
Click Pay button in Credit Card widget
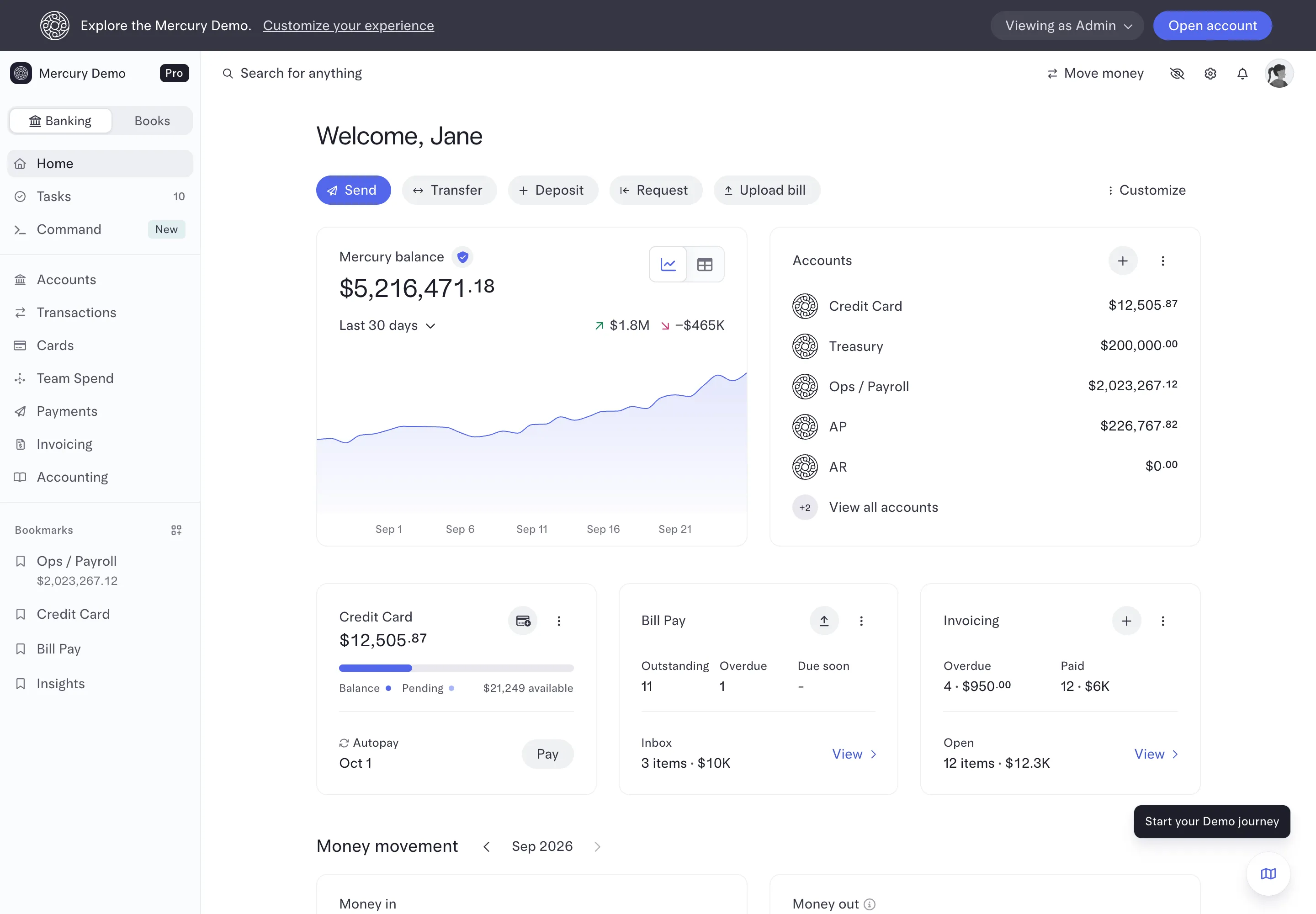pos(547,754)
